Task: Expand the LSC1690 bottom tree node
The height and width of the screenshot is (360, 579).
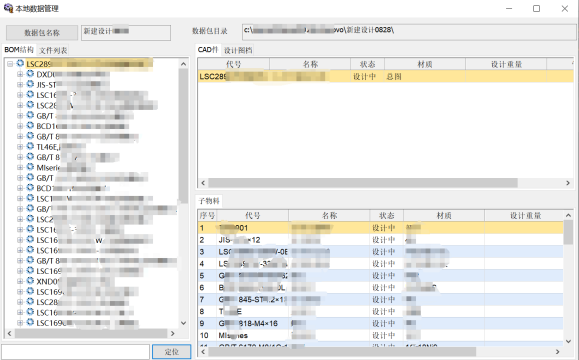Action: click(20, 322)
